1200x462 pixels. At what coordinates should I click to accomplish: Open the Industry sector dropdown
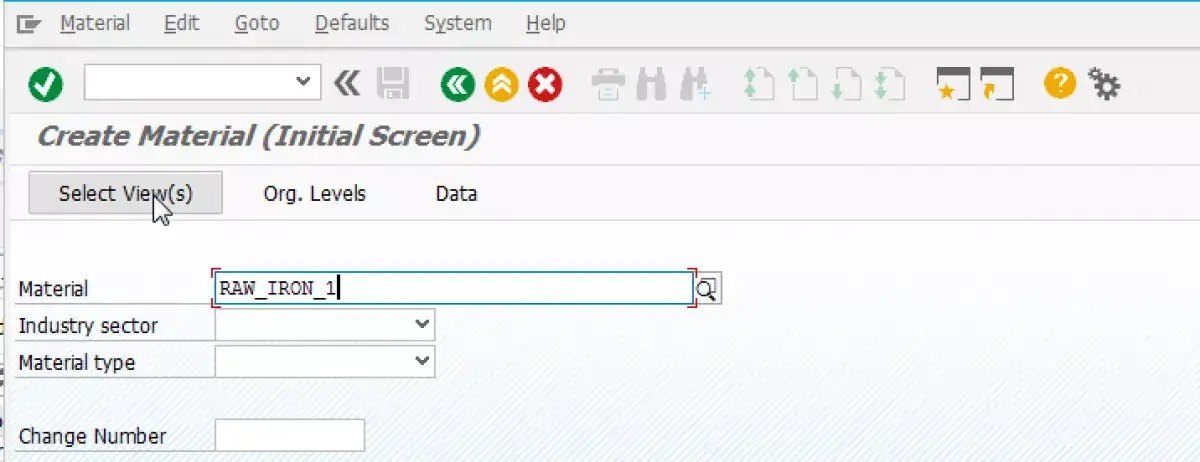[x=423, y=324]
